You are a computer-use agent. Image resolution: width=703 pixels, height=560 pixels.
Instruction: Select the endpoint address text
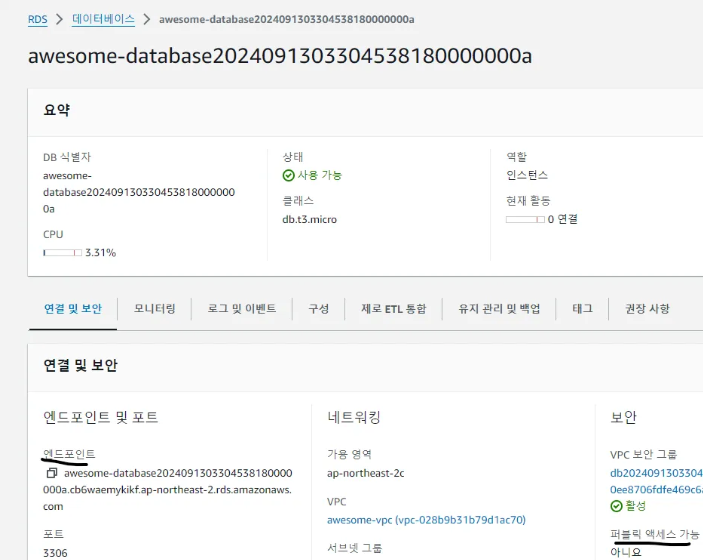pos(168,490)
